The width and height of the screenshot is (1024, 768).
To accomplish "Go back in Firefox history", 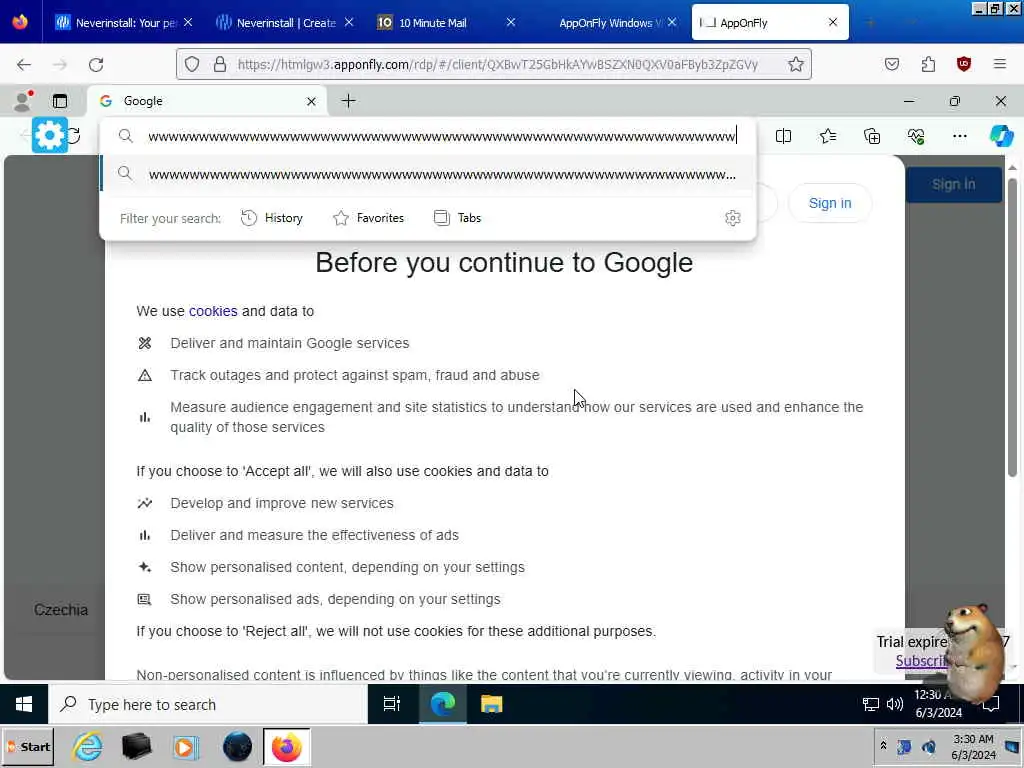I will pos(24,65).
